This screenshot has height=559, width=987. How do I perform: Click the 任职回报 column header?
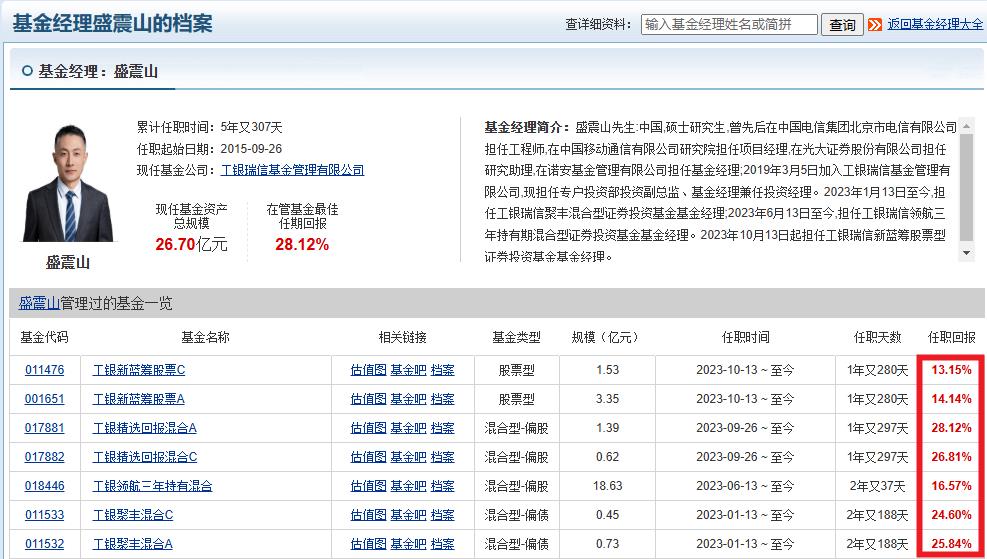[x=951, y=337]
